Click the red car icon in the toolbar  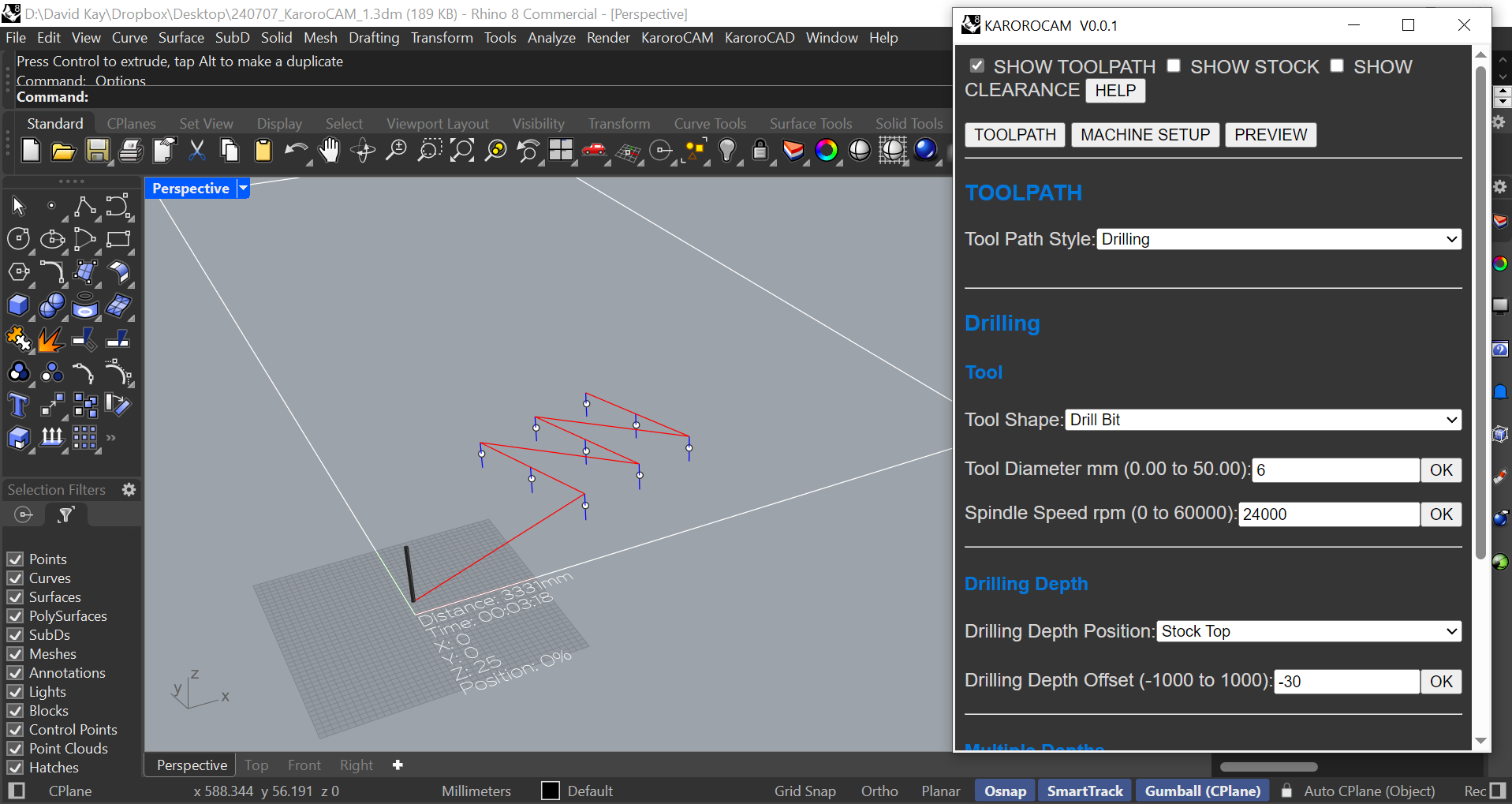pyautogui.click(x=594, y=150)
